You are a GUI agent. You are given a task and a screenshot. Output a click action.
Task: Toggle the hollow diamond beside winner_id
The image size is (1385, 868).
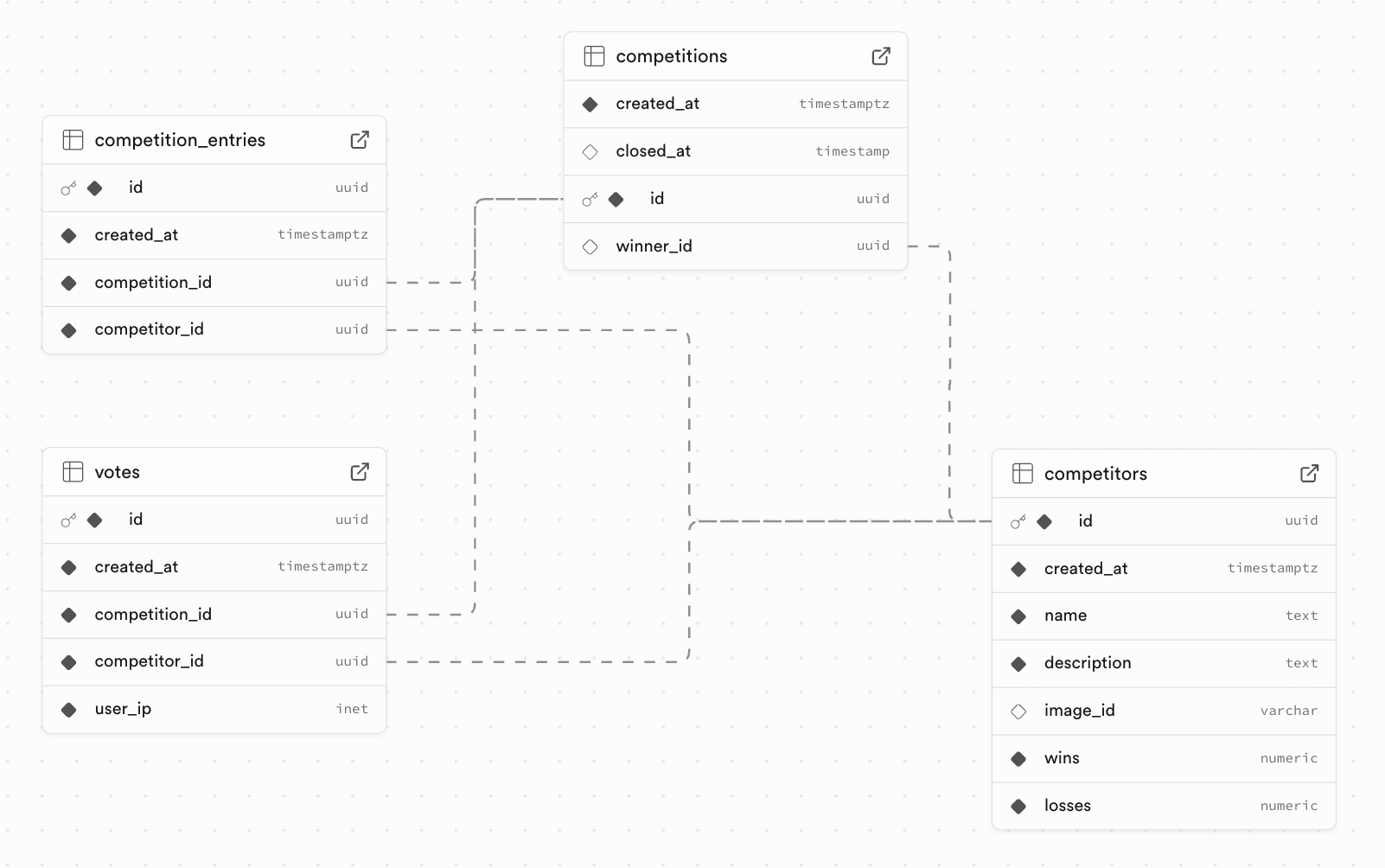(590, 246)
